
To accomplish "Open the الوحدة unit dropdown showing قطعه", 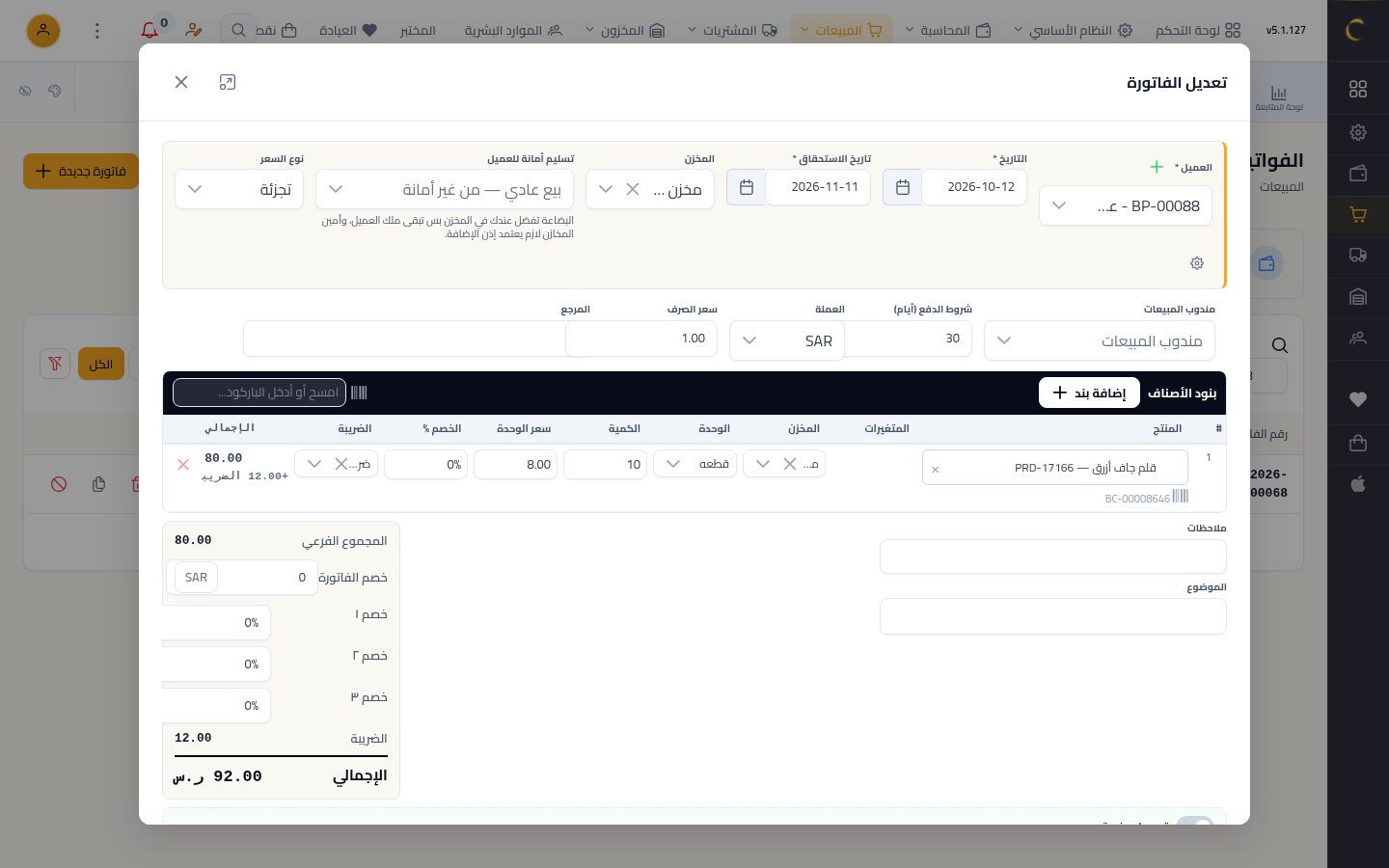I will (695, 464).
